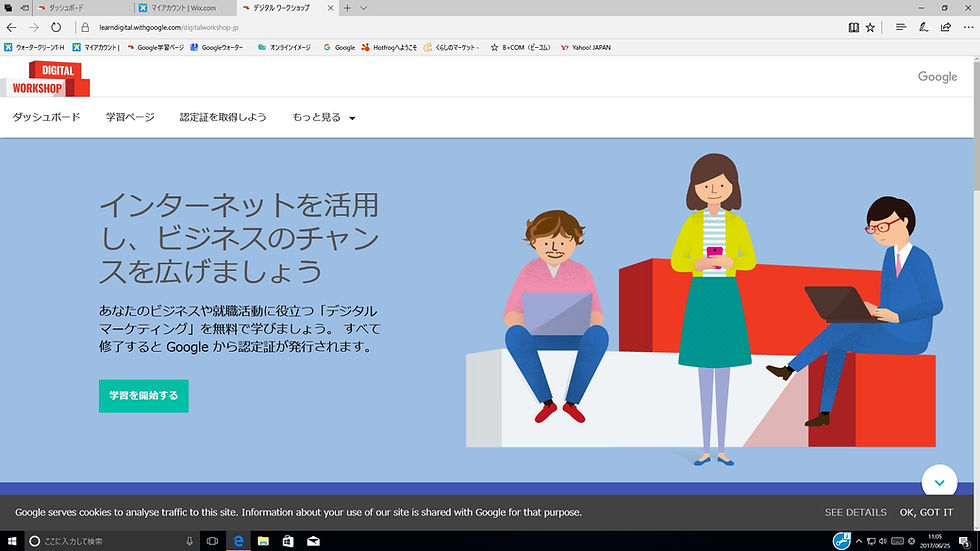Open the Google bookmark in favorites bar
Image resolution: width=980 pixels, height=551 pixels.
(339, 47)
